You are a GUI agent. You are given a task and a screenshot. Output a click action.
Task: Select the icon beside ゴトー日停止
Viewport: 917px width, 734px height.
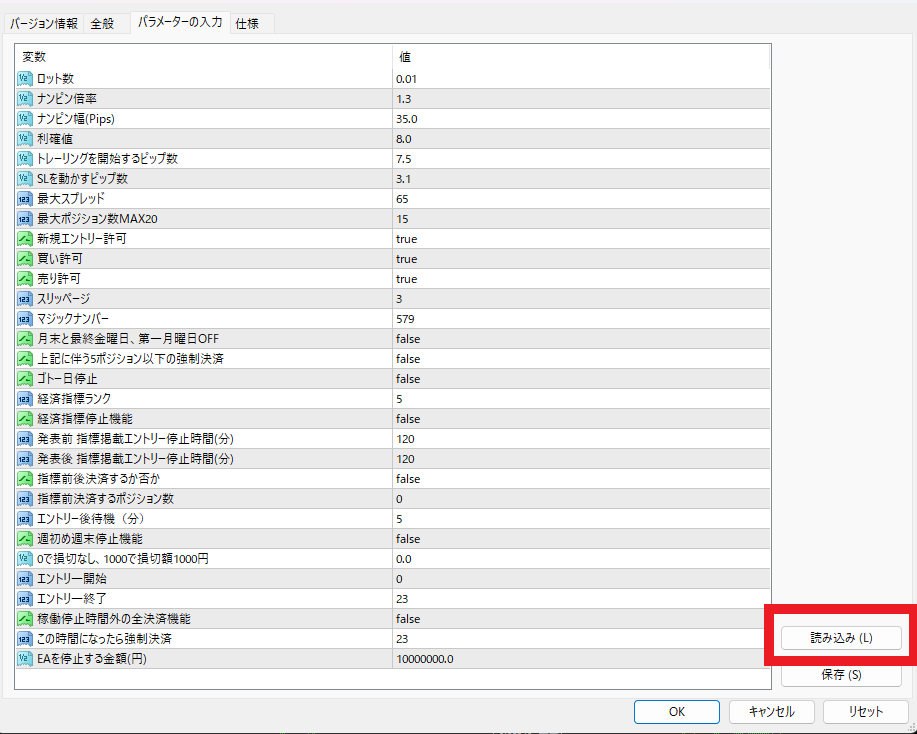(25, 379)
